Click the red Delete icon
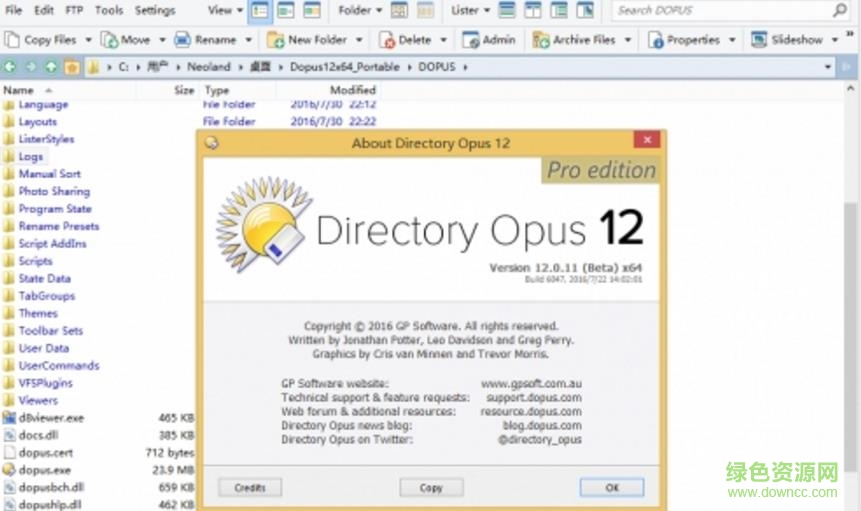 (387, 40)
